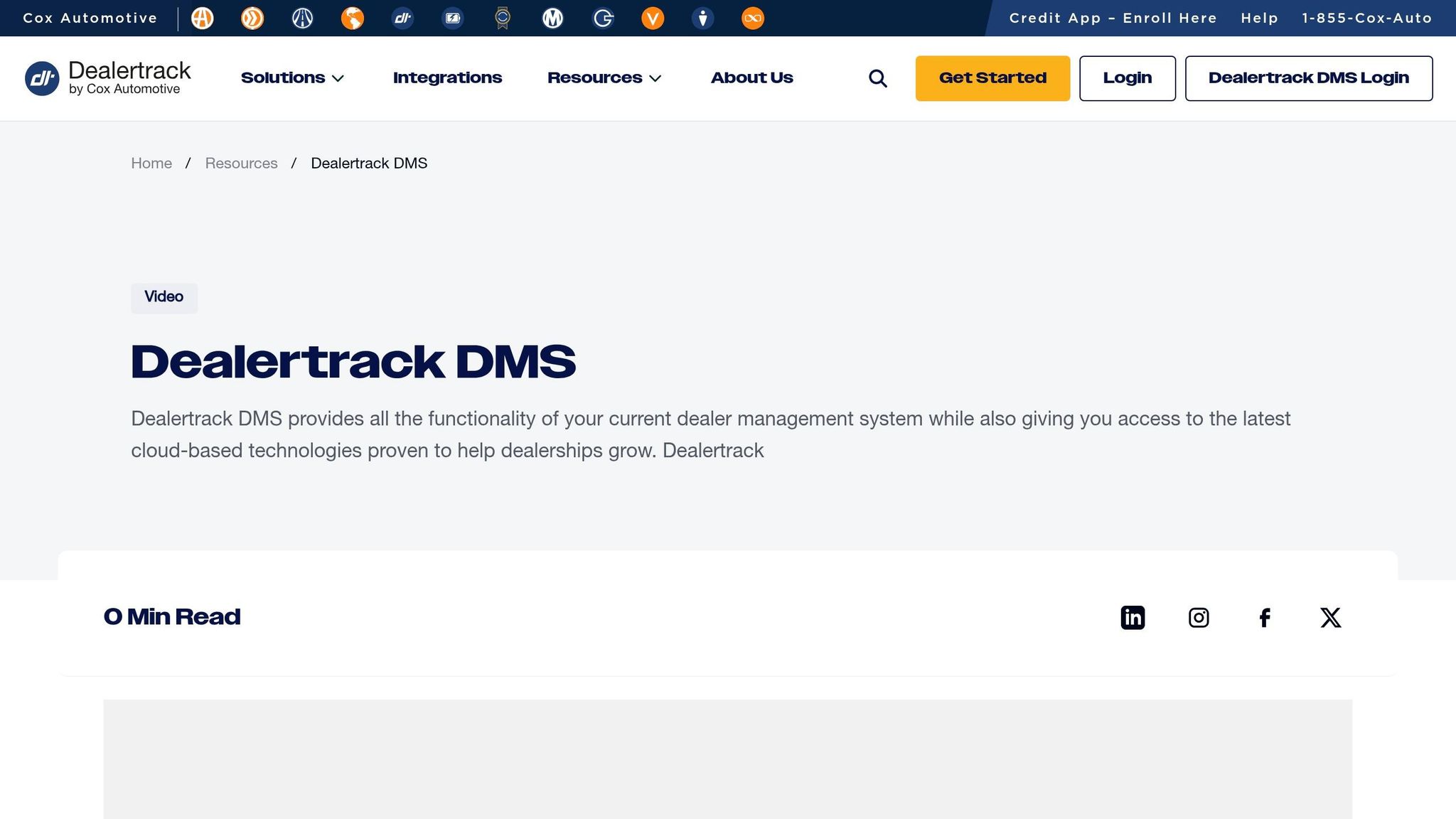1456x819 pixels.
Task: Click the 1-855-Cox-Auto phone link
Action: pos(1367,18)
